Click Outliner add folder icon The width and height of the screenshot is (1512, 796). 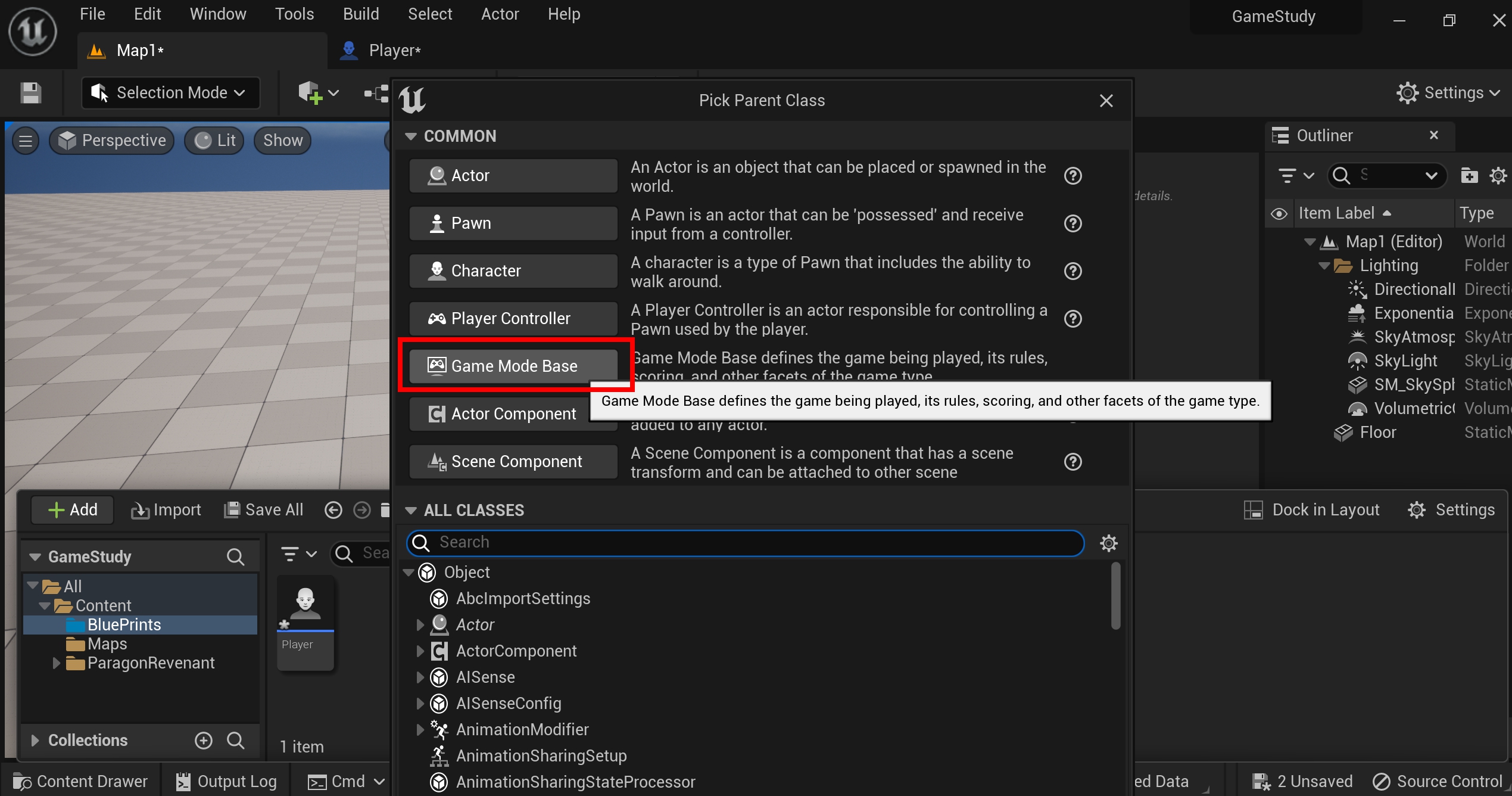(1469, 175)
